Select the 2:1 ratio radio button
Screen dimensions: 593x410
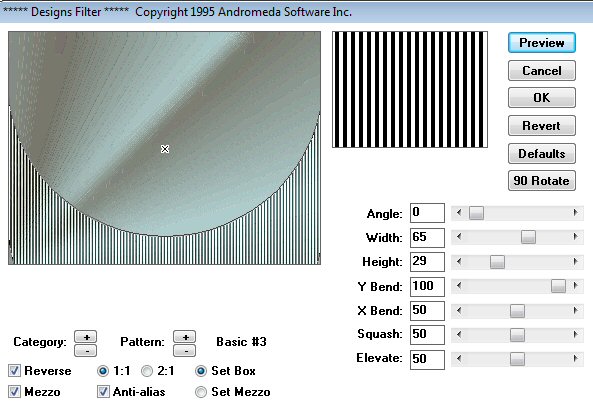(147, 371)
